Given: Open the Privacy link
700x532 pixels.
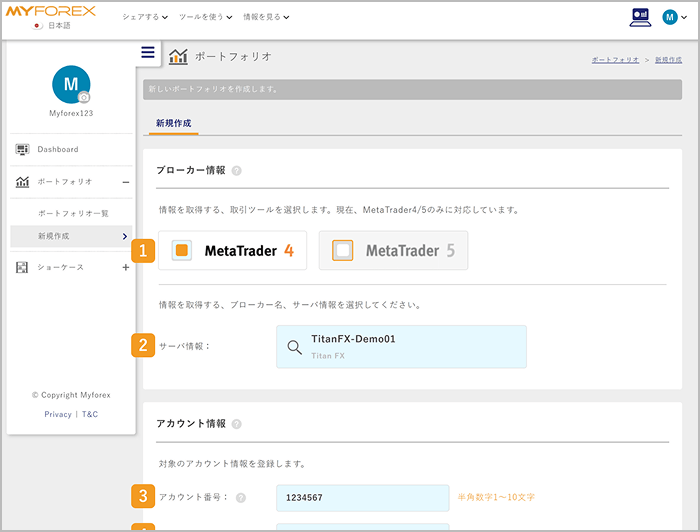Looking at the screenshot, I should click(58, 414).
